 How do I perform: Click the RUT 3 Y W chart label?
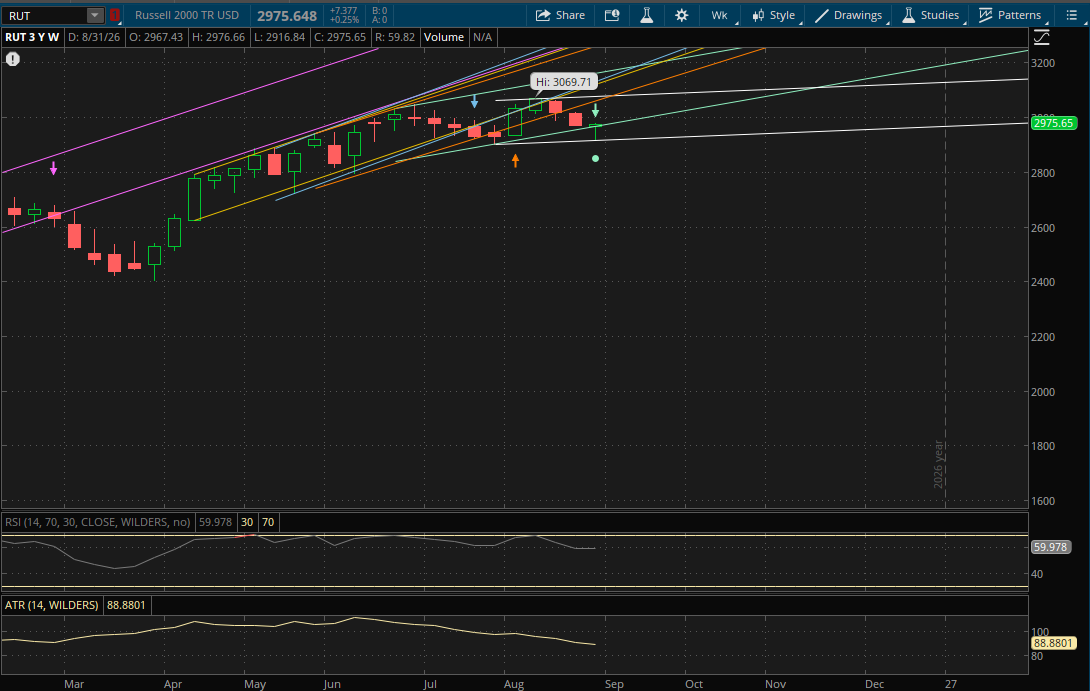(33, 38)
